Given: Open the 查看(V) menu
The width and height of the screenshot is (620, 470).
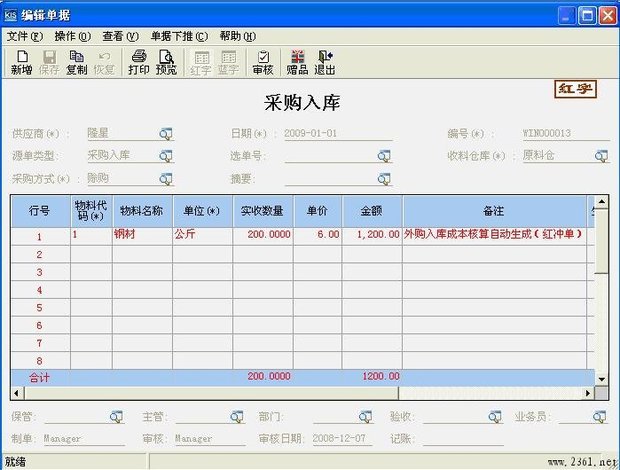Looking at the screenshot, I should (120, 36).
